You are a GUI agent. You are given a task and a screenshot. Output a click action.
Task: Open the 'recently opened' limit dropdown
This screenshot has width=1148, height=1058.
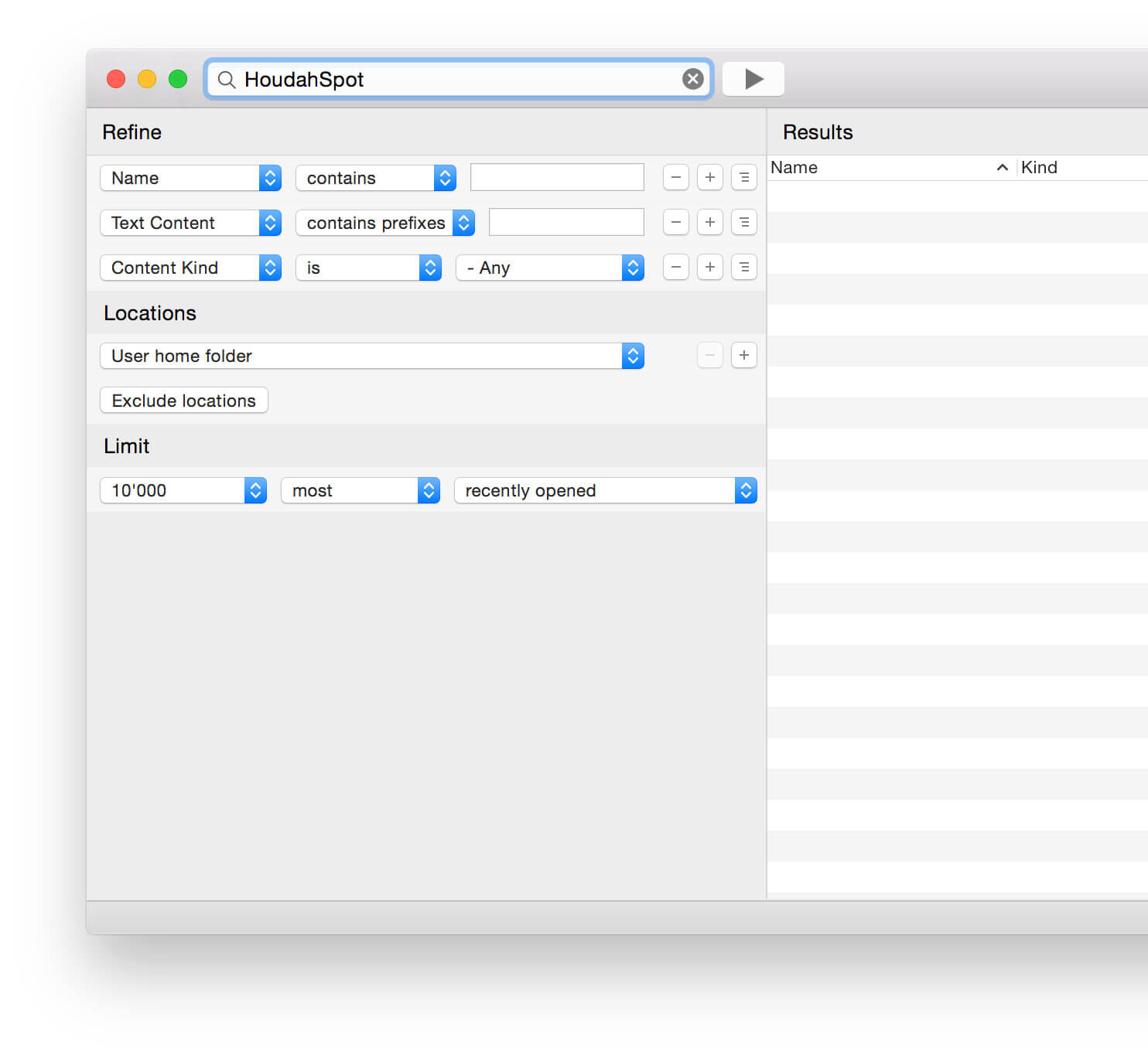click(x=744, y=490)
